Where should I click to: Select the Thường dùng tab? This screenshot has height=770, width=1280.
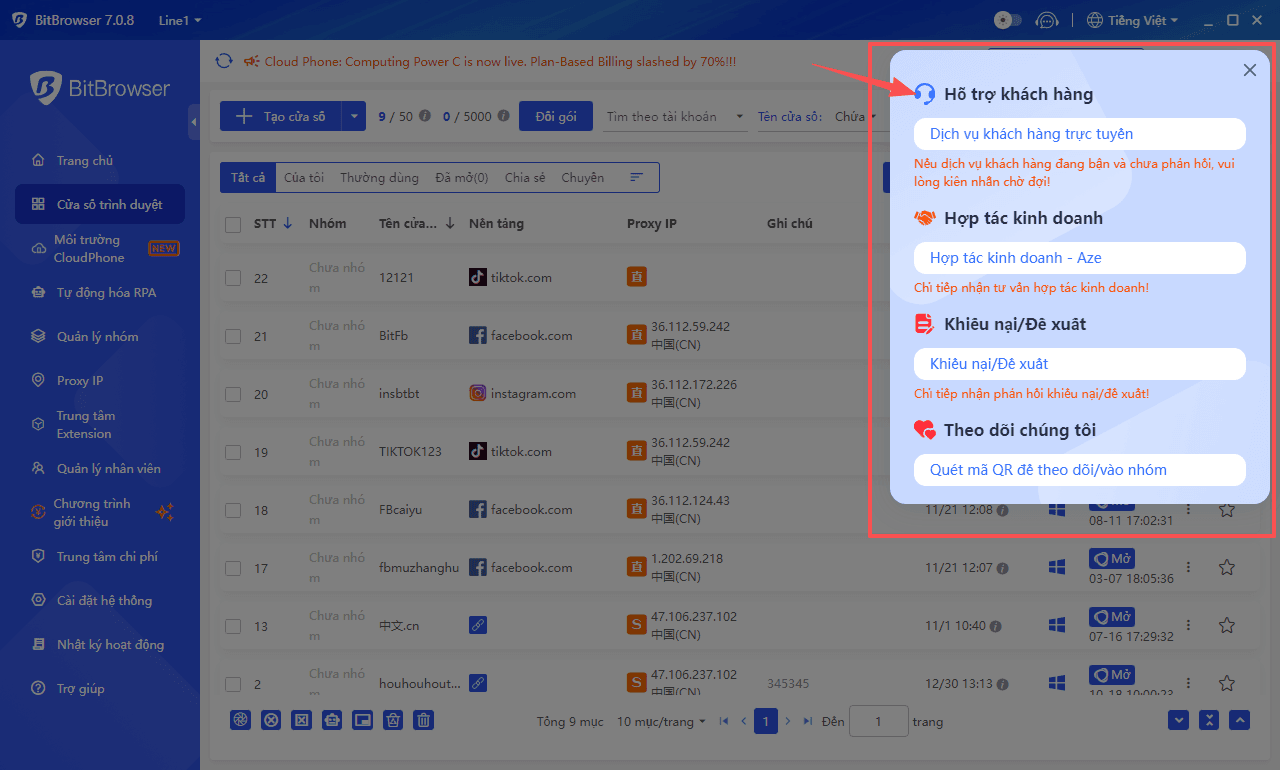point(379,177)
